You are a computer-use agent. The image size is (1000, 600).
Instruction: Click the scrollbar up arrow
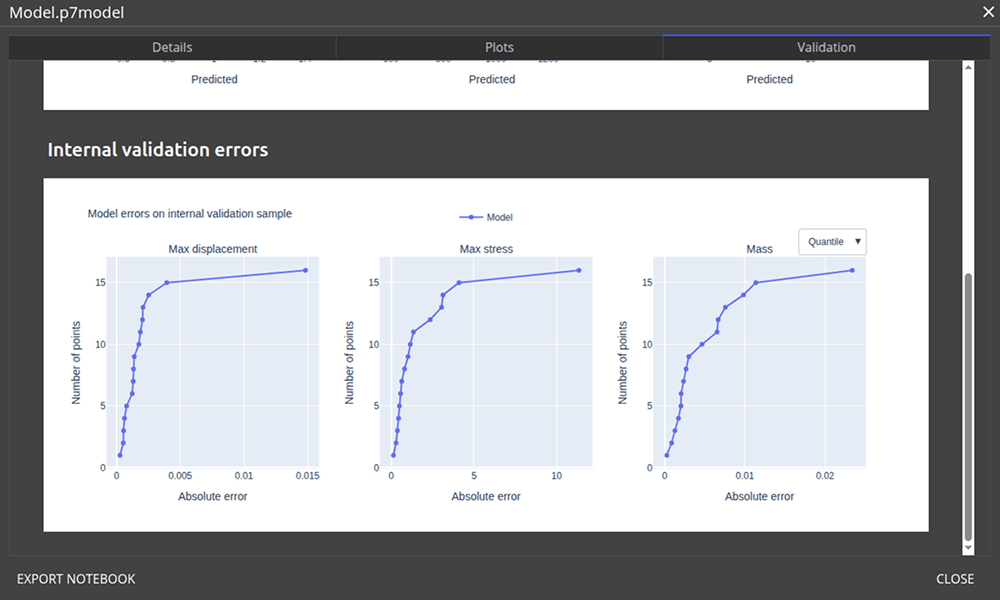coord(967,67)
